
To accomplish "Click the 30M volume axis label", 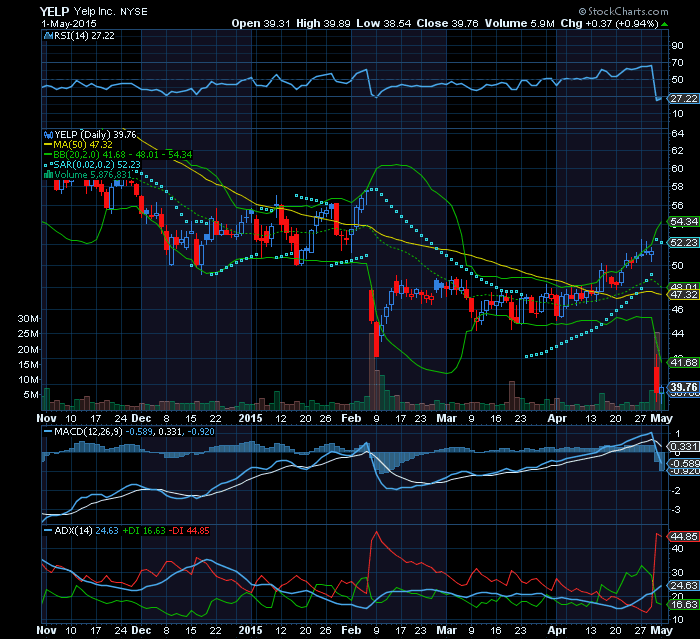I will 28,318.
